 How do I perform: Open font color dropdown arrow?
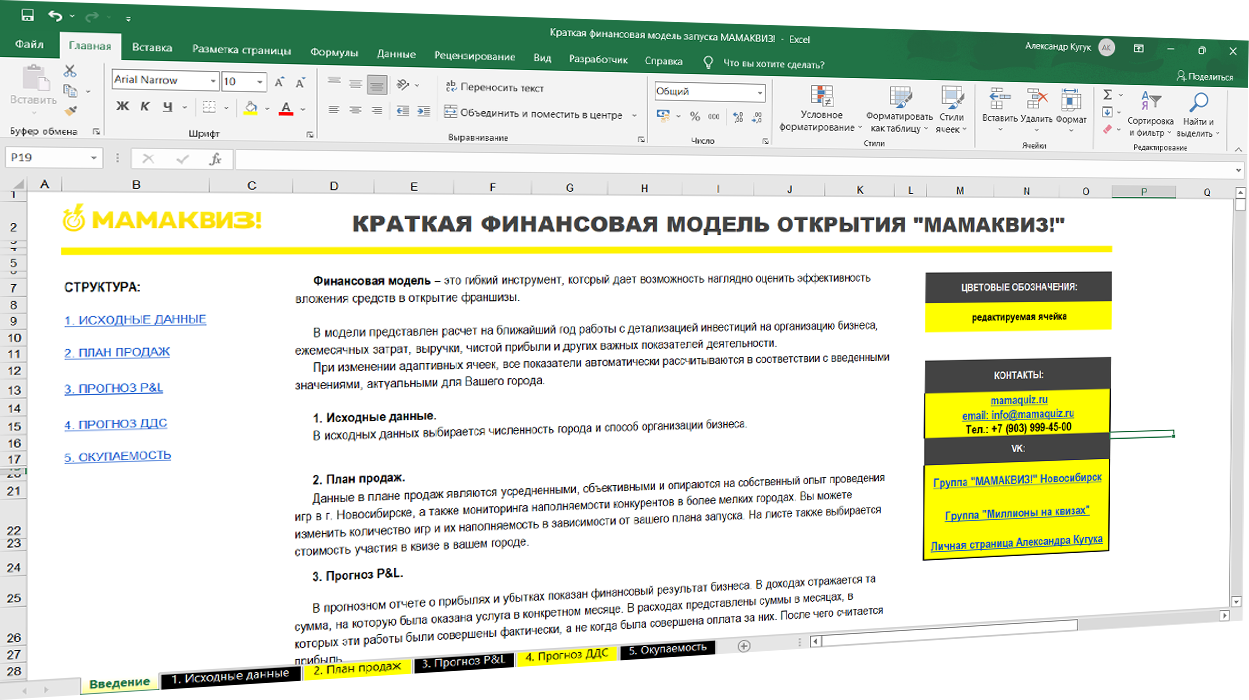[302, 108]
